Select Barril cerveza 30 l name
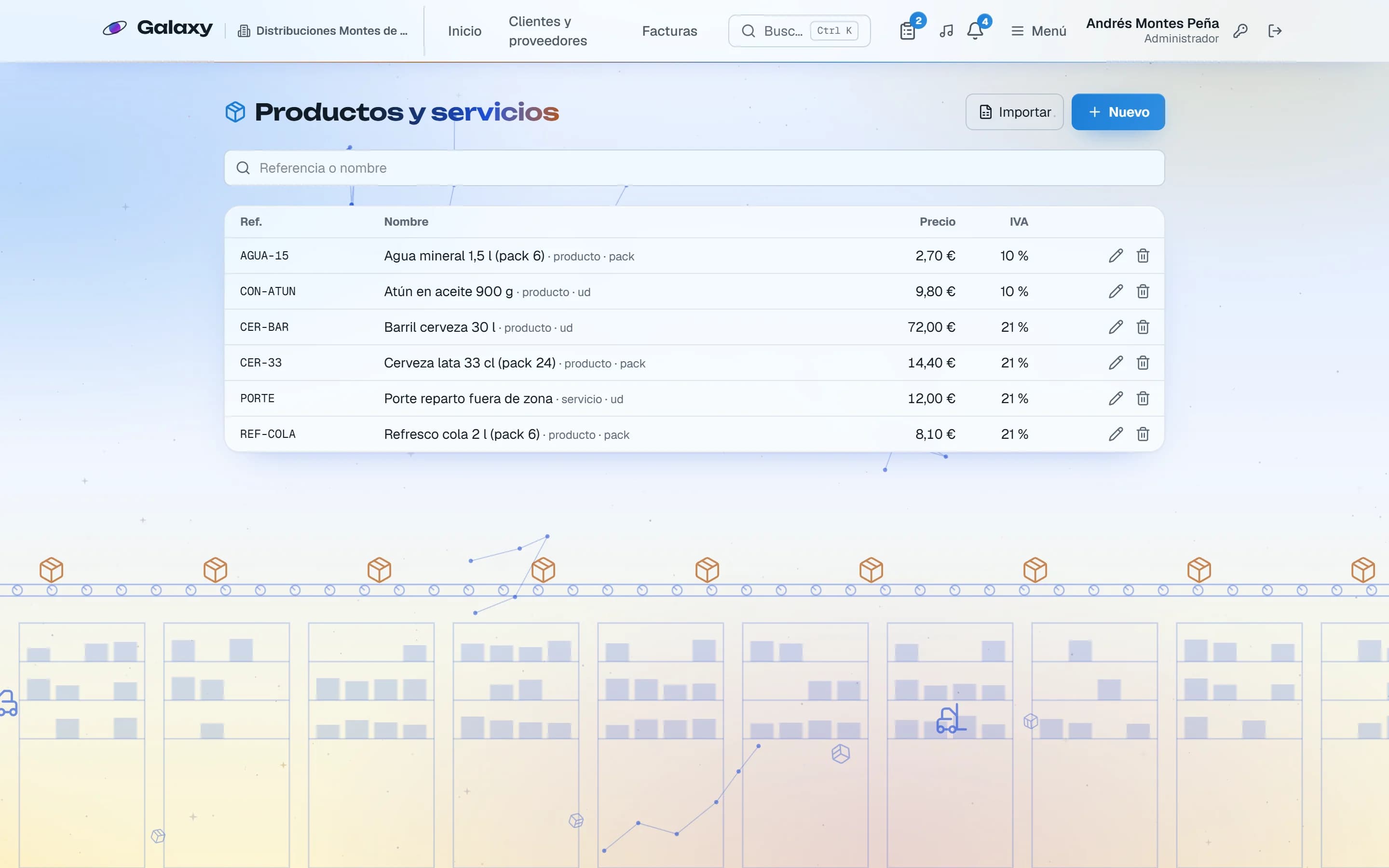Screen dimensions: 1389x868 [440, 326]
